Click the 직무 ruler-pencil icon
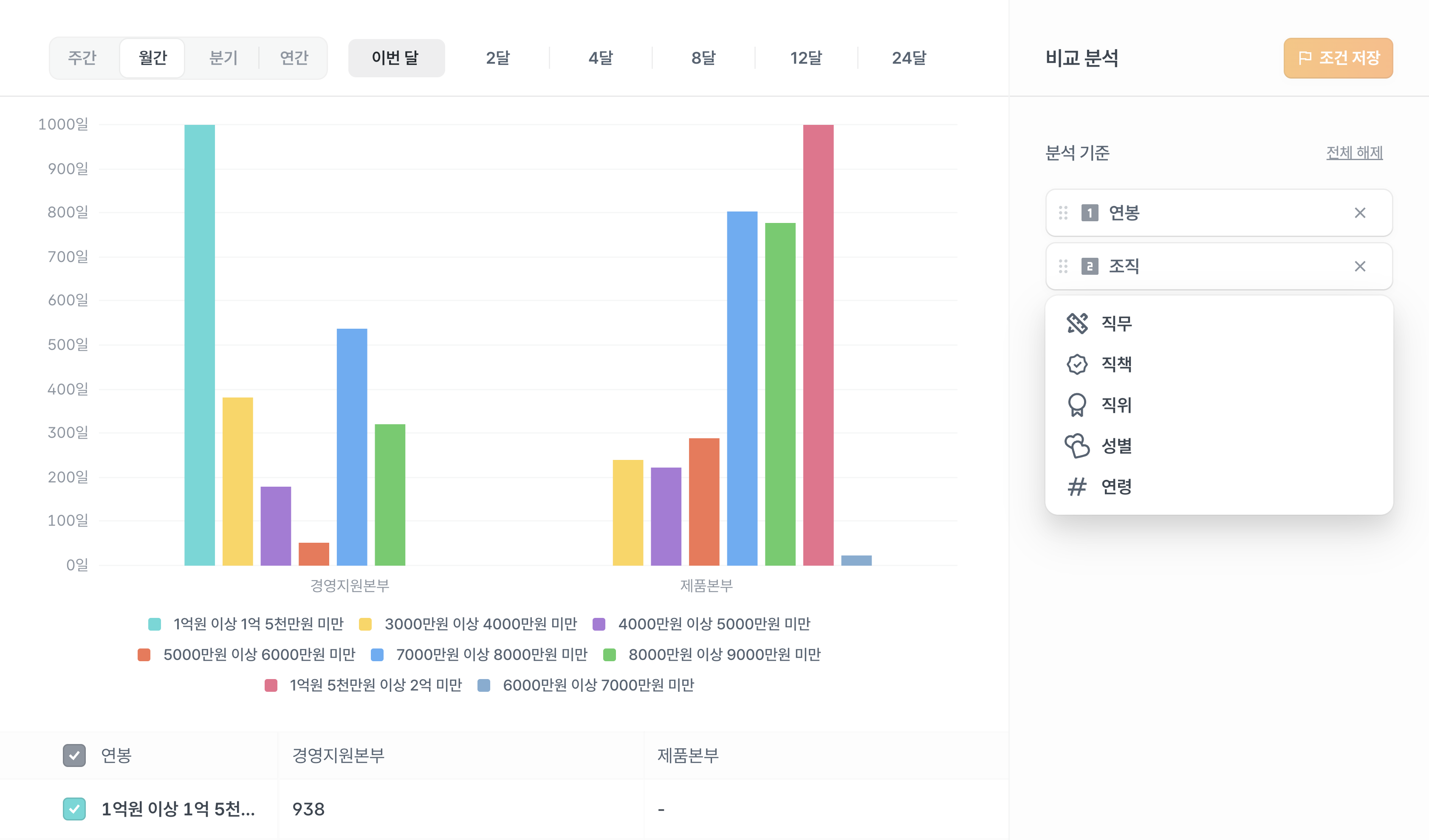This screenshot has height=840, width=1429. point(1077,323)
